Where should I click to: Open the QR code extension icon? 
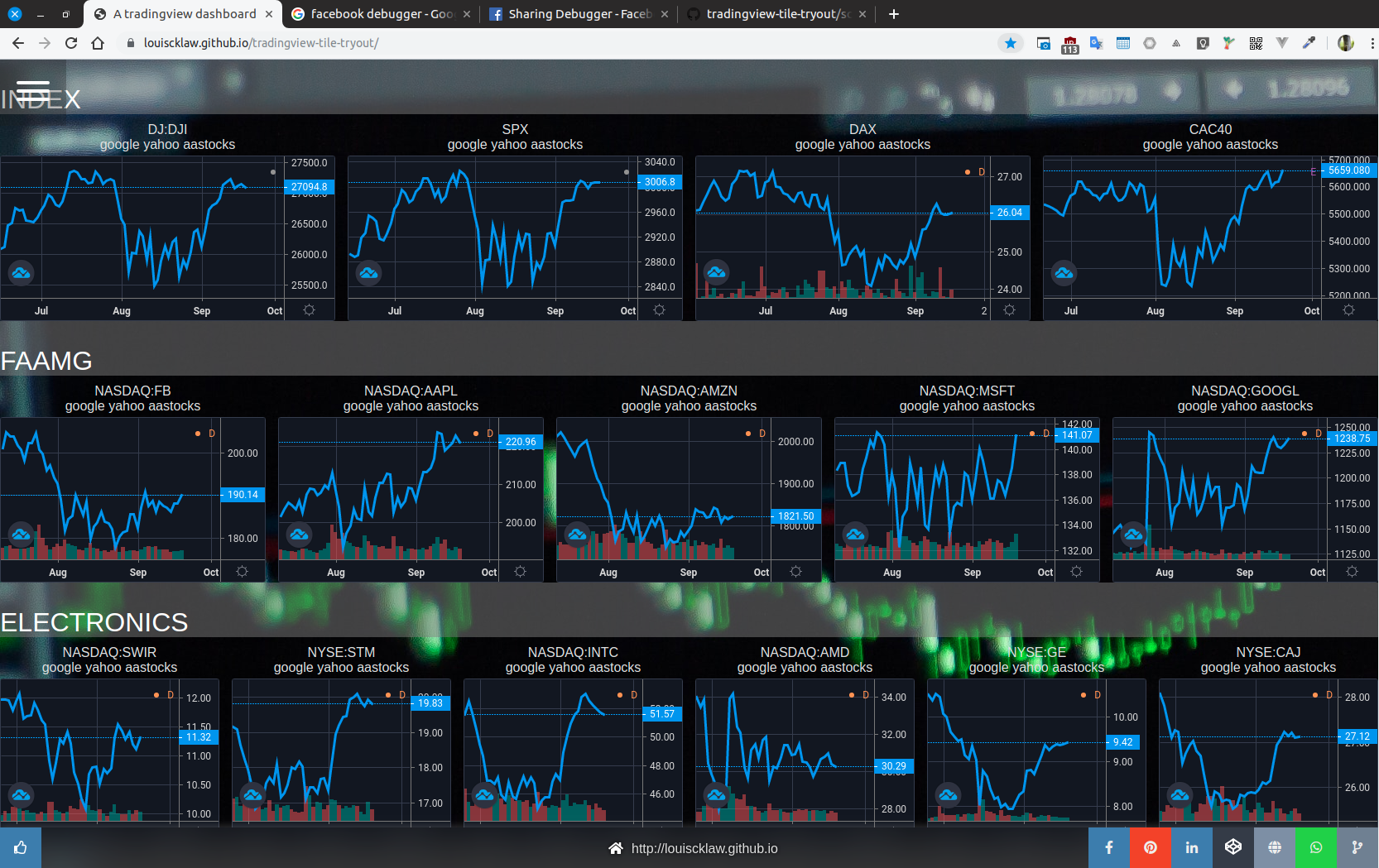[1256, 43]
